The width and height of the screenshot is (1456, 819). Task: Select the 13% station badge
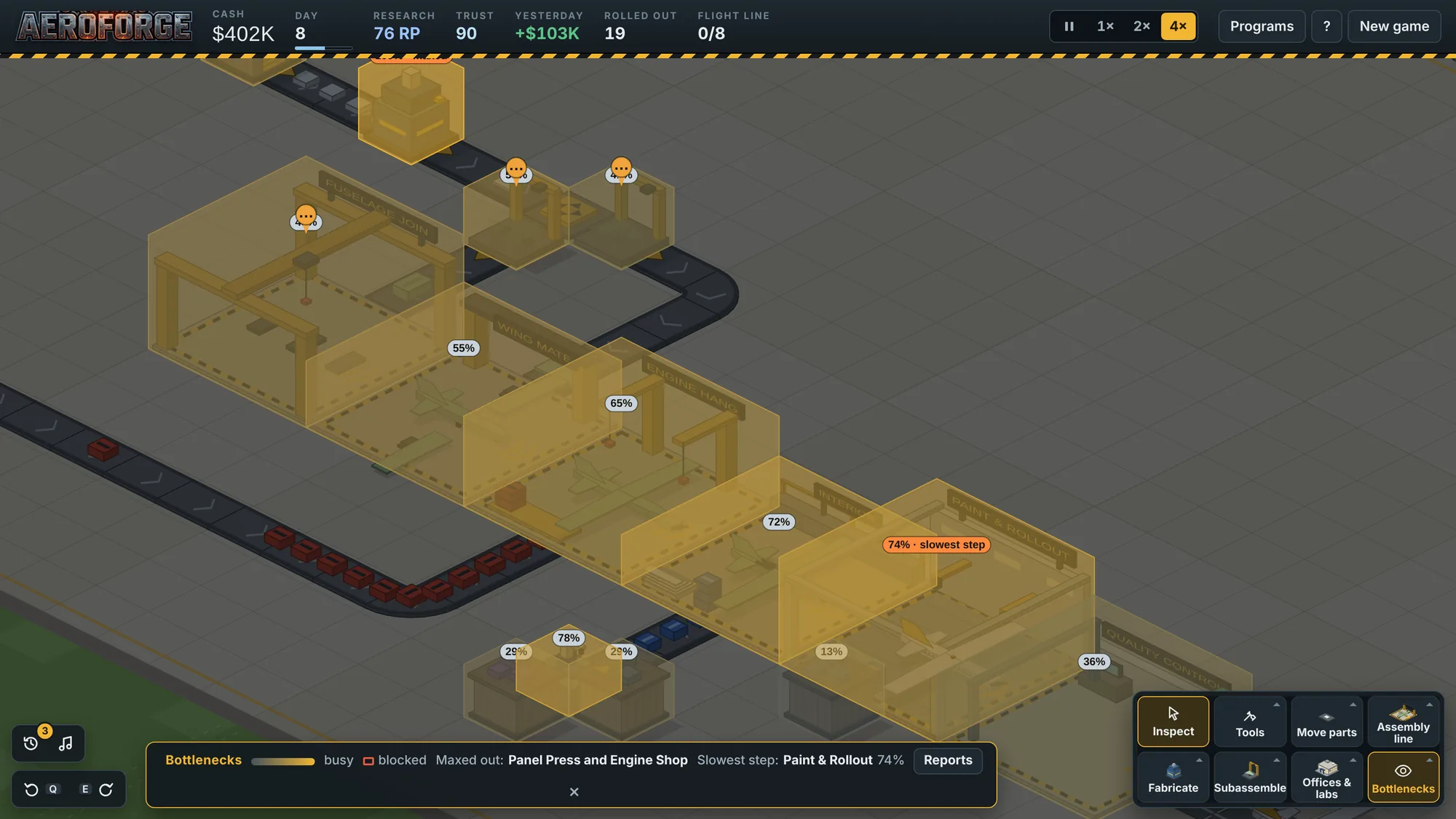click(831, 652)
